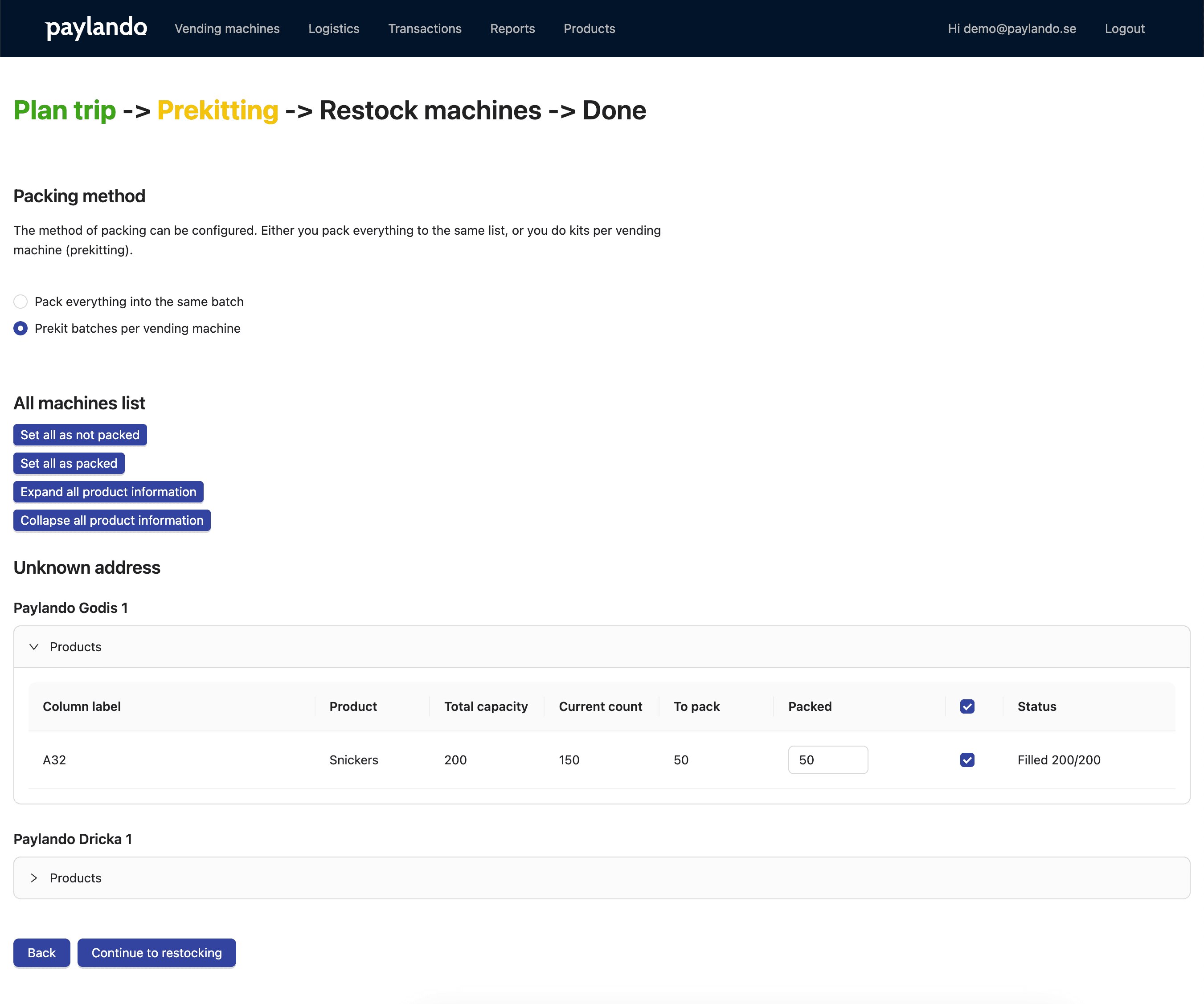Open the Logistics menu item
1204x1004 pixels.
334,29
